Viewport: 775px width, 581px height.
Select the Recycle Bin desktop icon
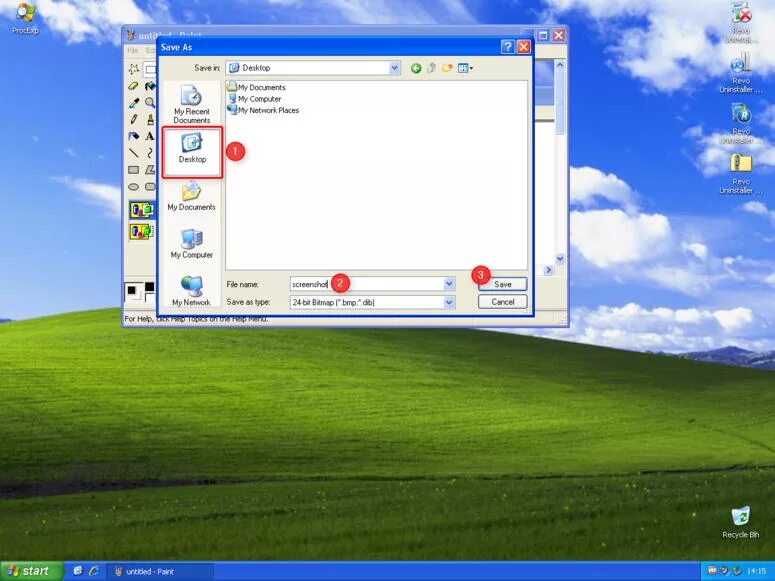point(740,522)
